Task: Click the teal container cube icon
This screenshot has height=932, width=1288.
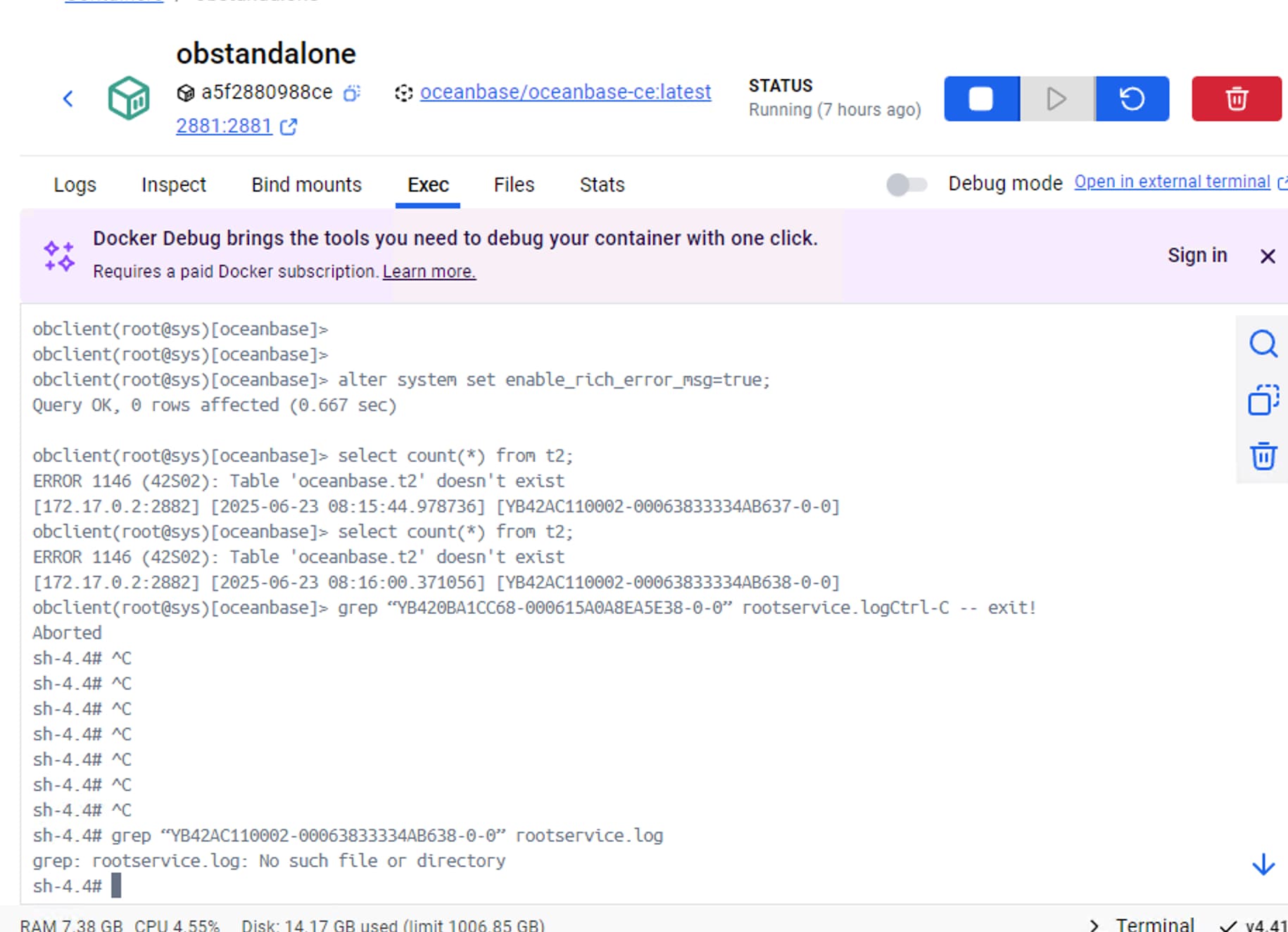Action: tap(128, 98)
